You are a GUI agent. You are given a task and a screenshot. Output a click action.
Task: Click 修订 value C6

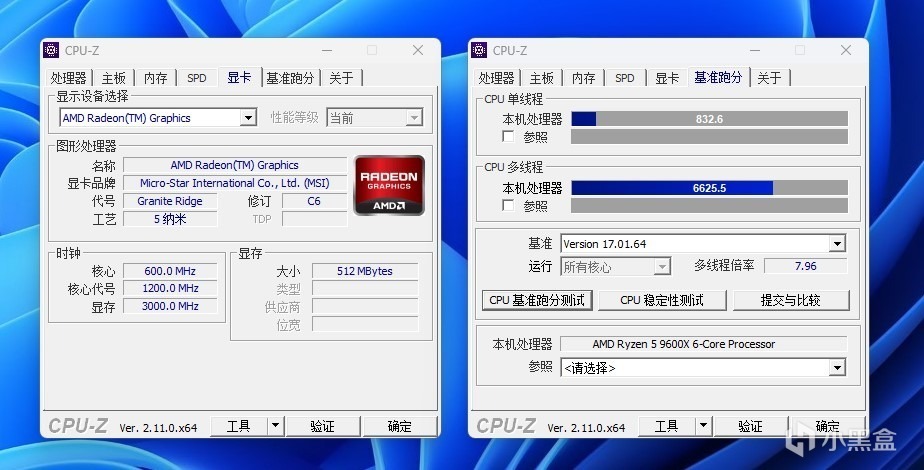[x=314, y=201]
